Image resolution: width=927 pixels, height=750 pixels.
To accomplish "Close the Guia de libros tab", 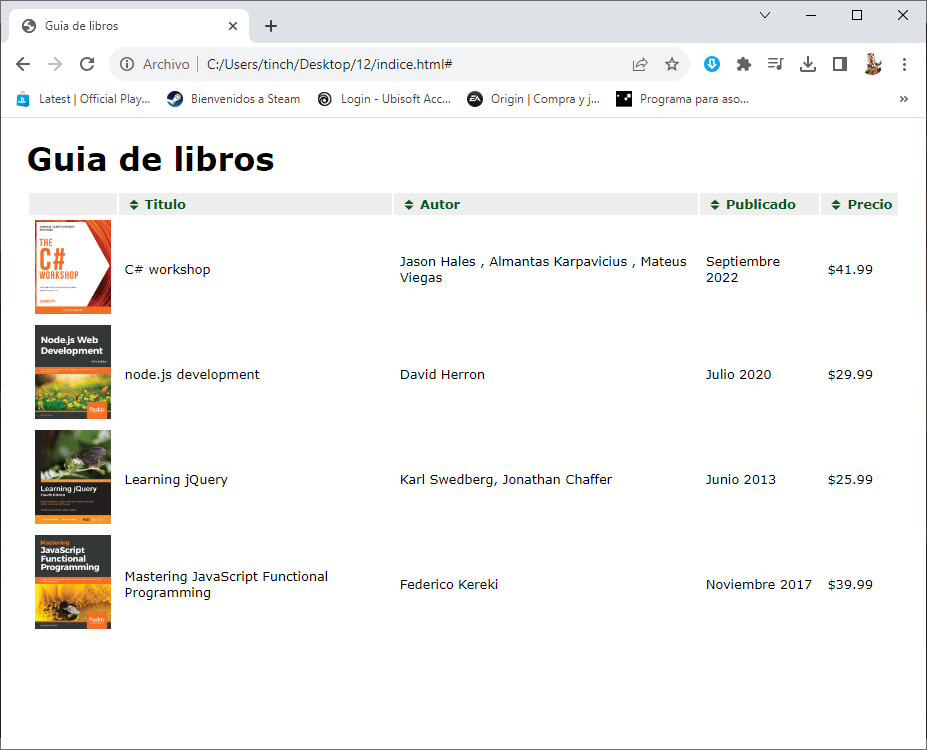I will coord(232,26).
